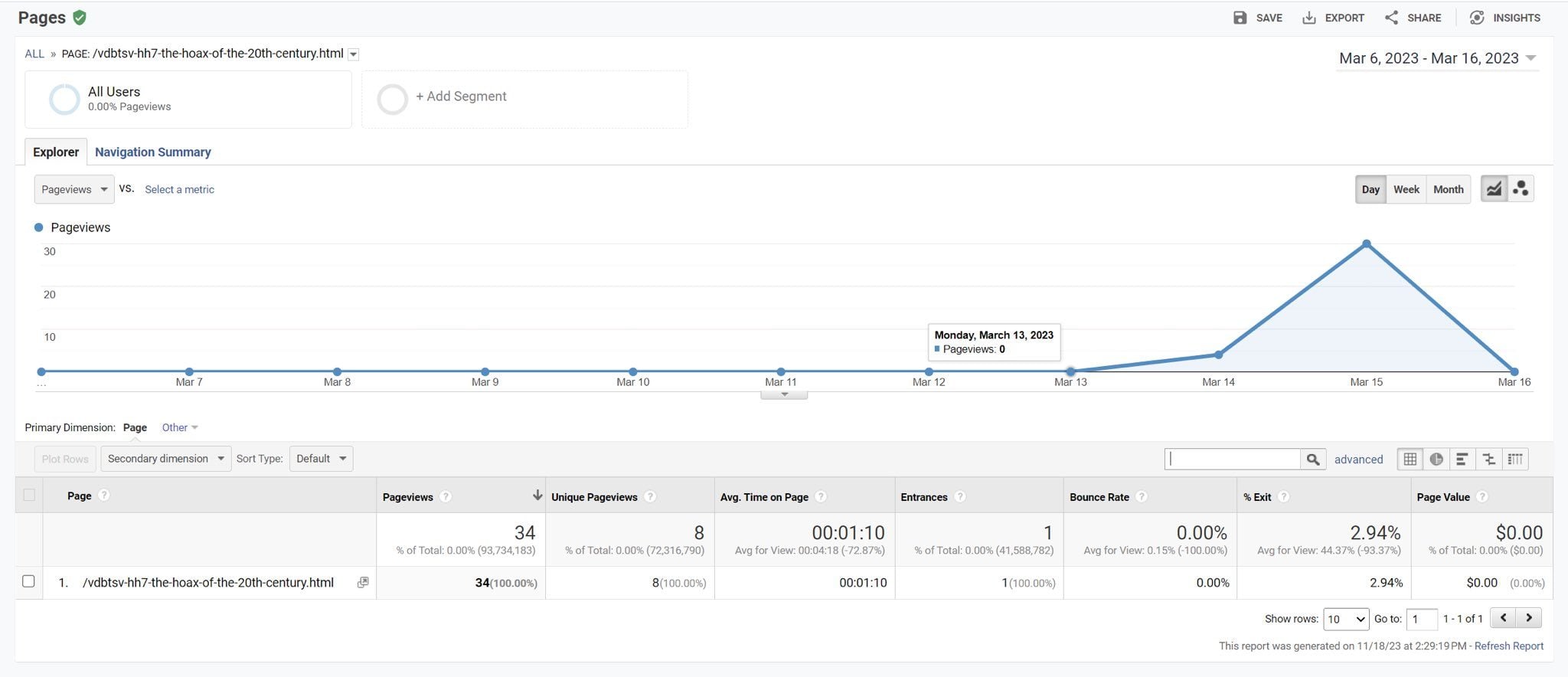1568x677 pixels.
Task: Click the Export download icon
Action: tap(1309, 18)
